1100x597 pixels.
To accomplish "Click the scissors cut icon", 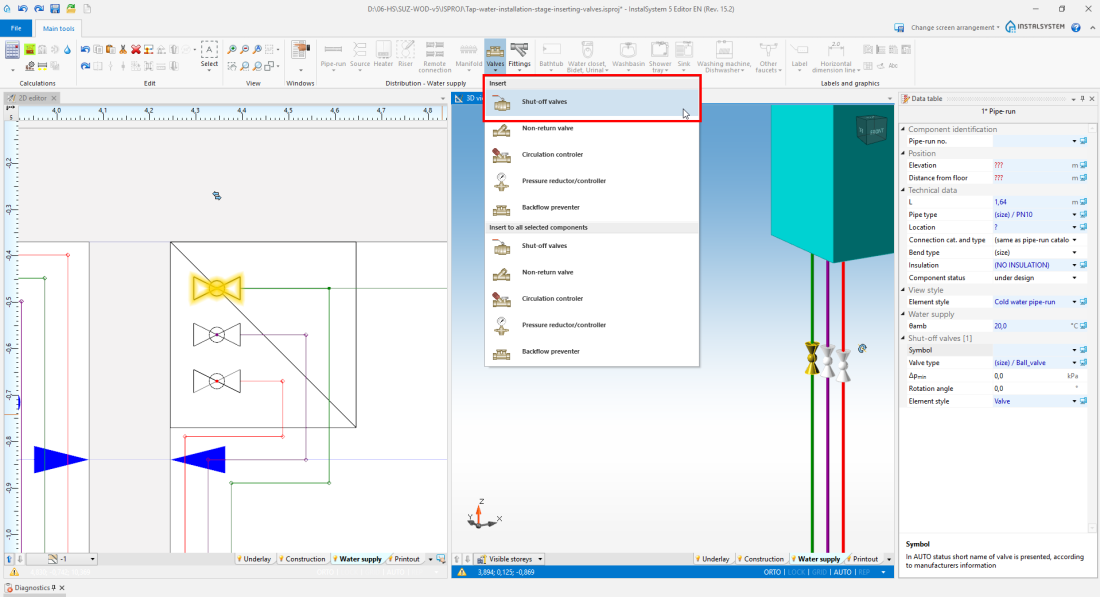I will (x=123, y=49).
